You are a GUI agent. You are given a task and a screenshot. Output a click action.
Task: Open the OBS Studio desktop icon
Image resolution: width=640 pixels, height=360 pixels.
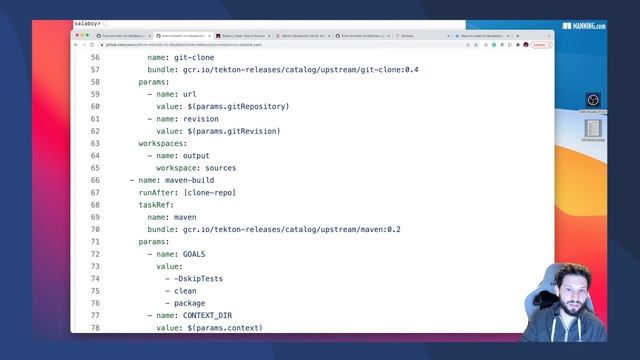coord(593,100)
